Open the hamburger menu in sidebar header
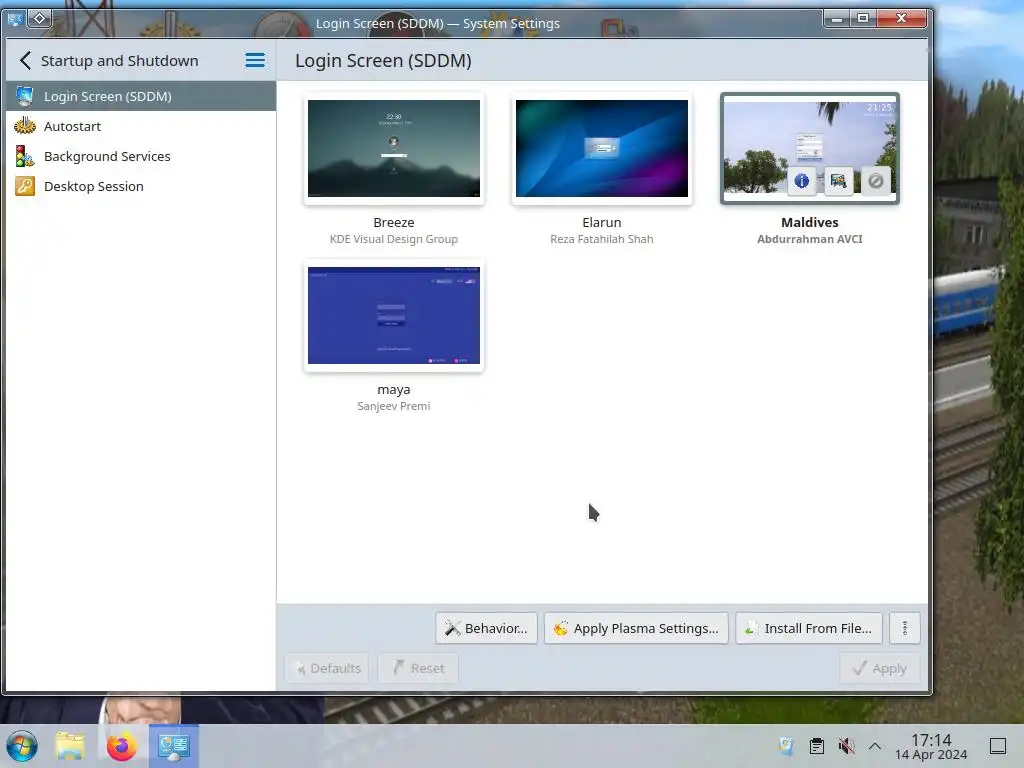This screenshot has height=768, width=1024. (255, 61)
